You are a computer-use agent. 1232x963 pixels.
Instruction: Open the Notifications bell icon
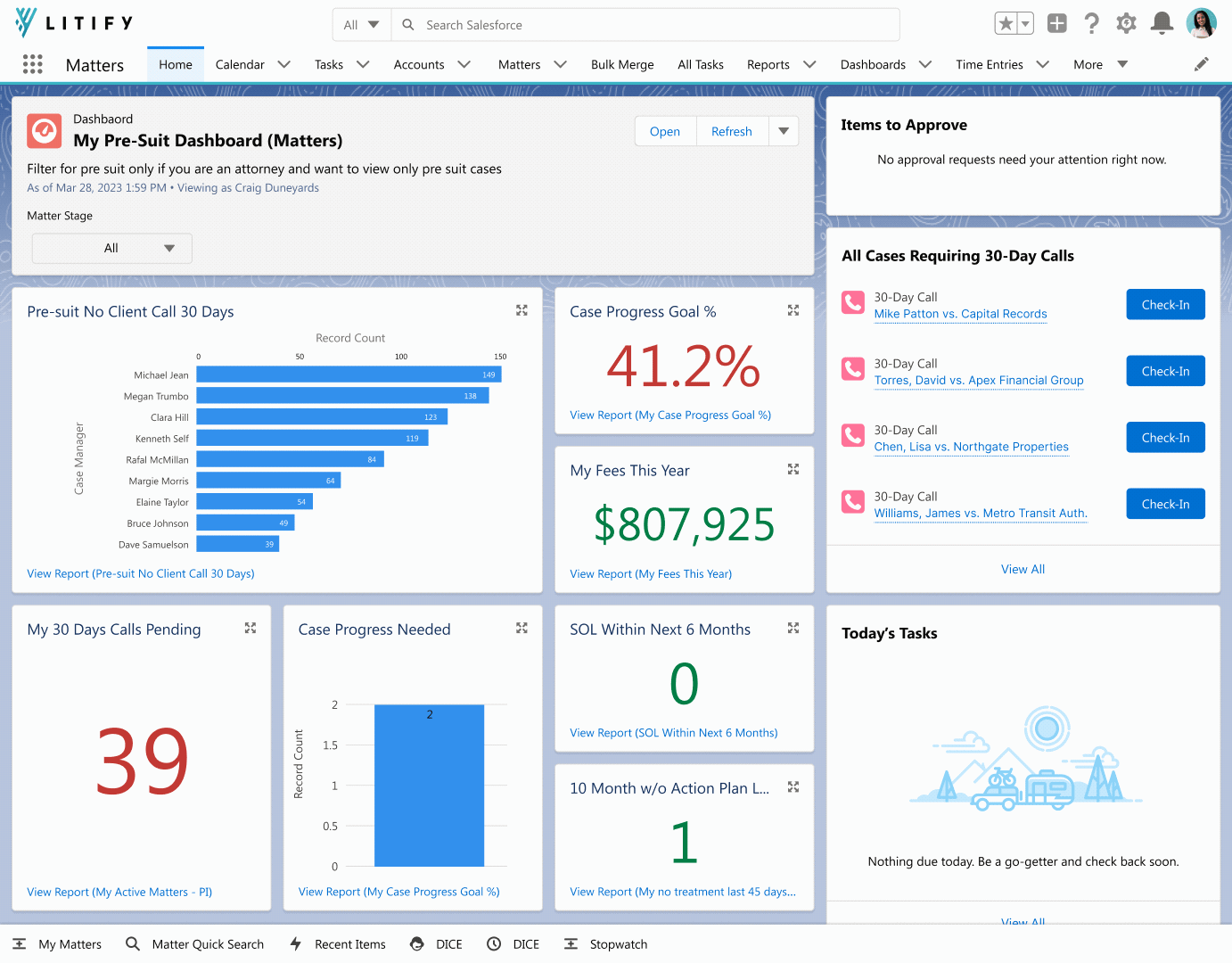coord(1162,24)
